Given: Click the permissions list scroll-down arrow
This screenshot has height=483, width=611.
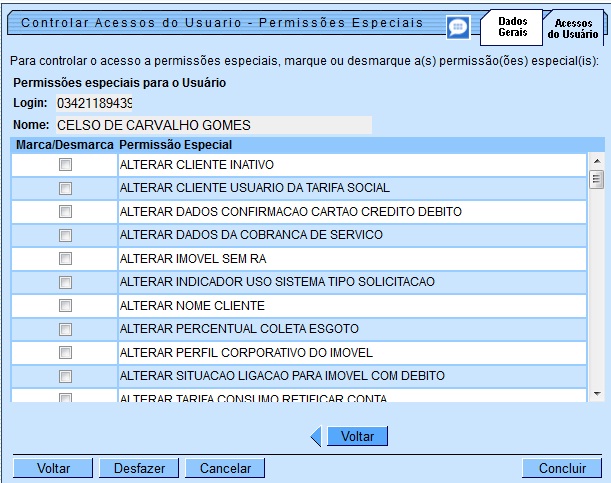Looking at the screenshot, I should point(597,394).
